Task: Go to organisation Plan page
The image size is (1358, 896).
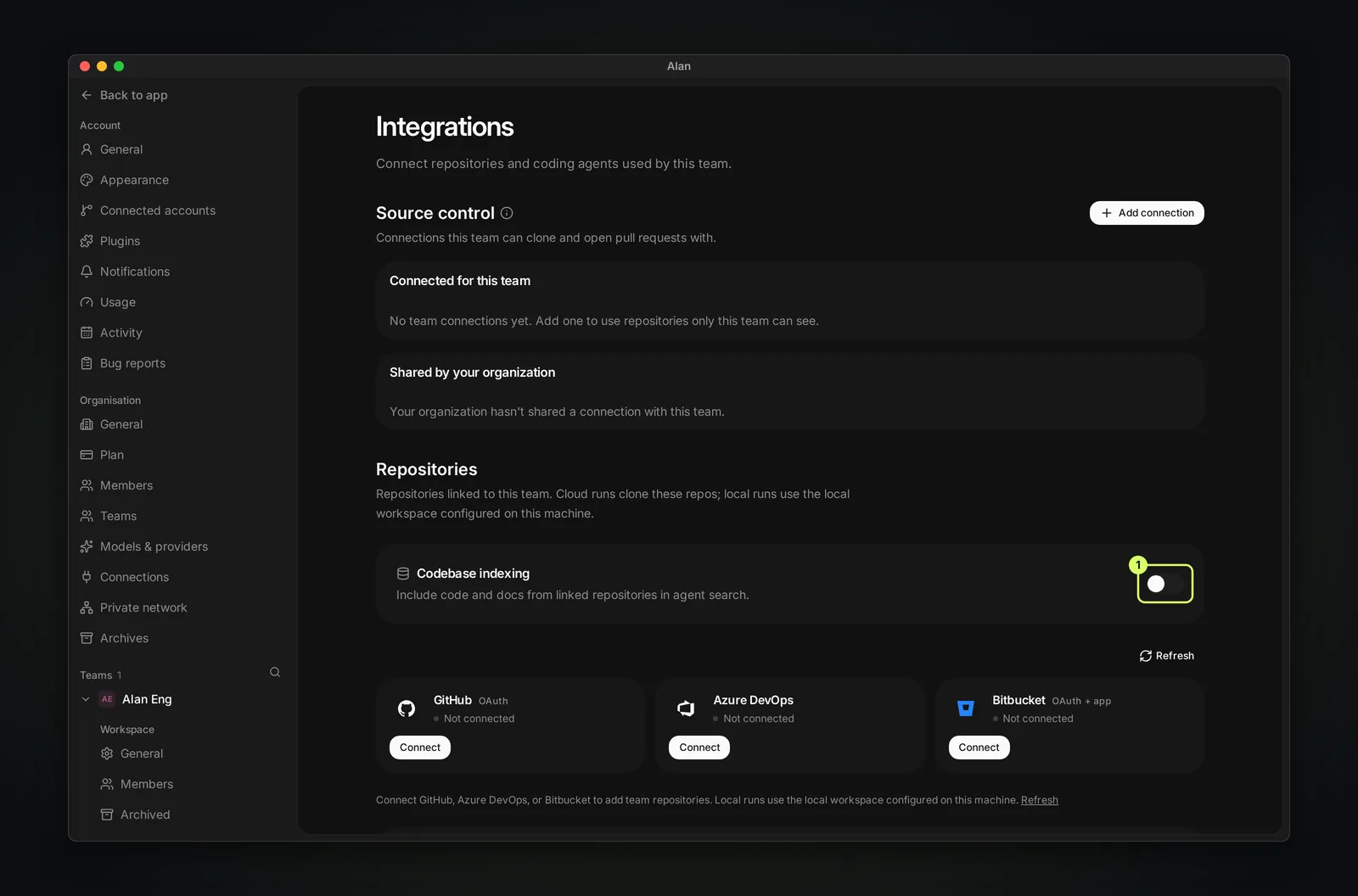Action: coord(112,455)
